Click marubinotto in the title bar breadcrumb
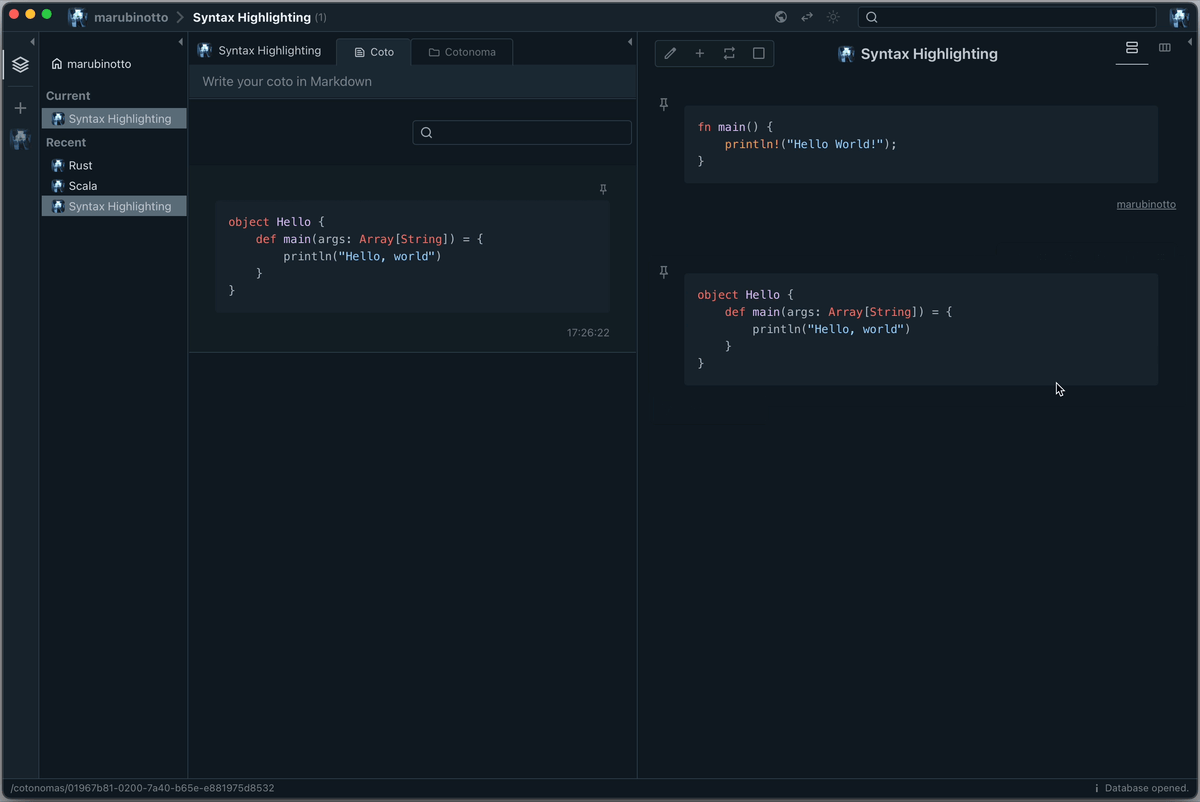The image size is (1200, 802). [x=131, y=17]
